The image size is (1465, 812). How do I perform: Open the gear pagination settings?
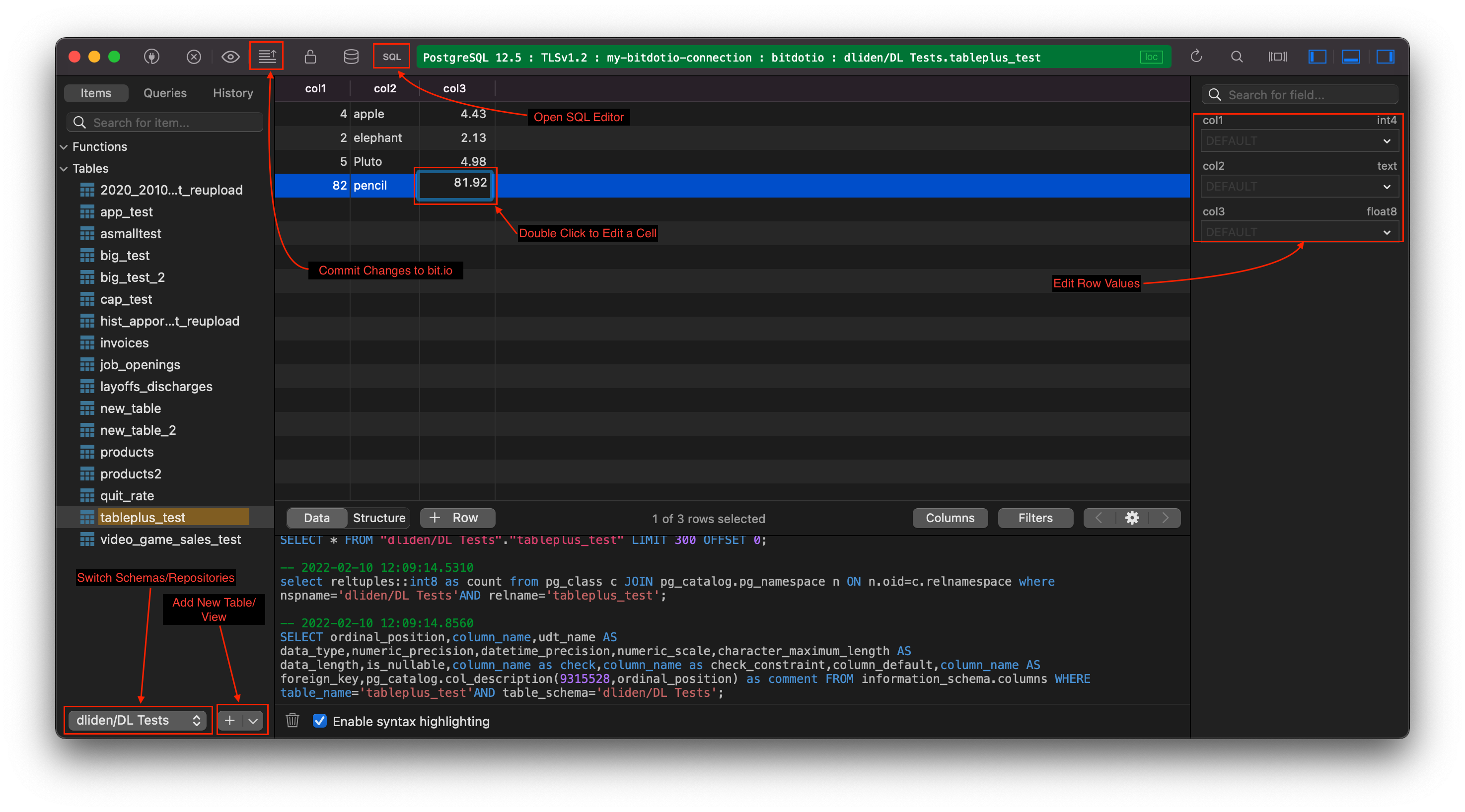click(x=1132, y=518)
